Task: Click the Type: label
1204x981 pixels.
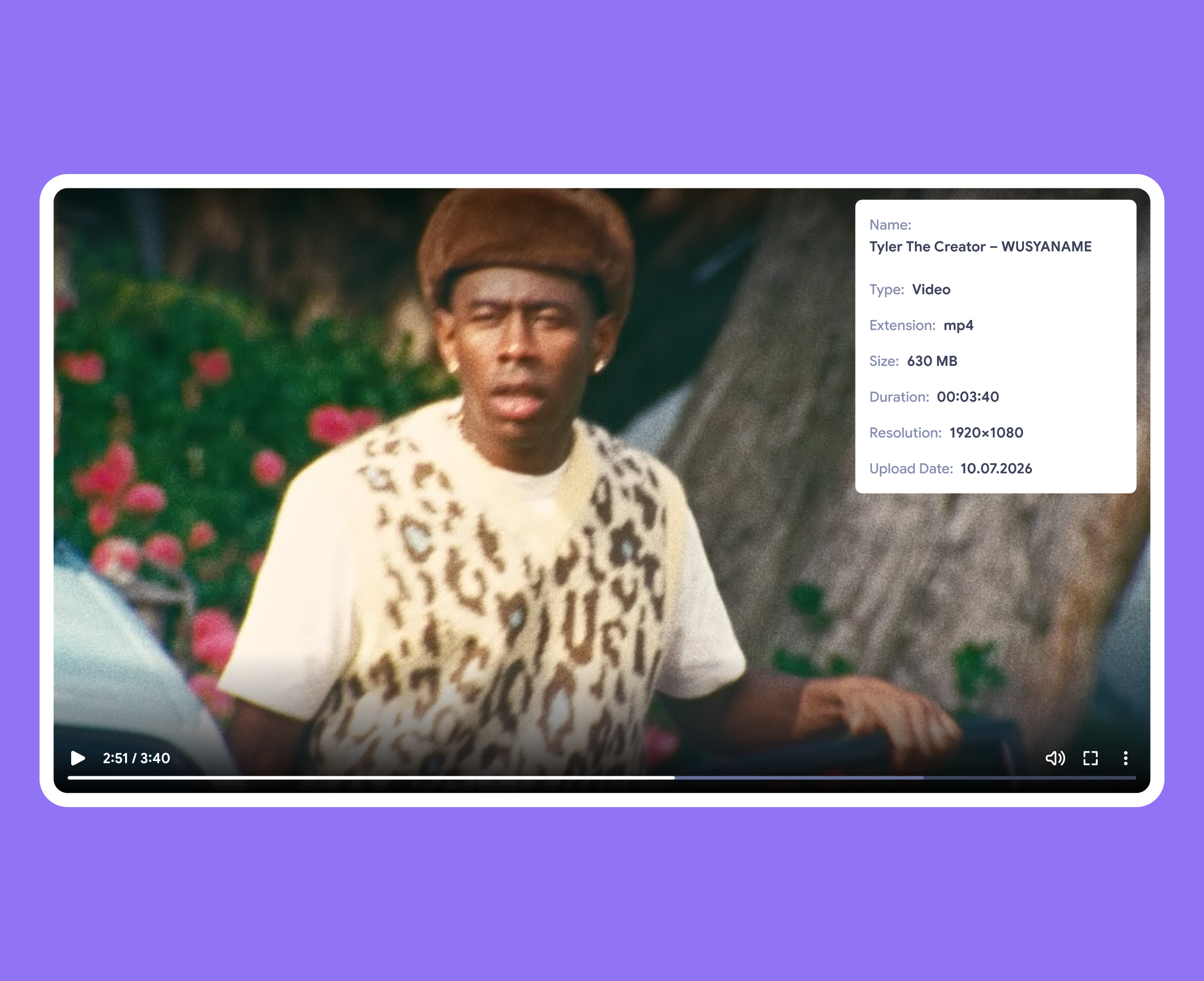Action: [887, 289]
